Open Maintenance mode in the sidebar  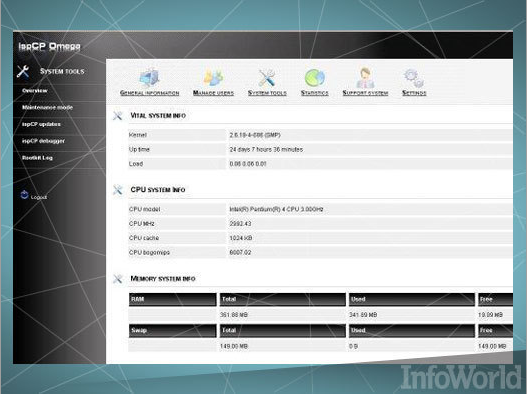[x=47, y=108]
